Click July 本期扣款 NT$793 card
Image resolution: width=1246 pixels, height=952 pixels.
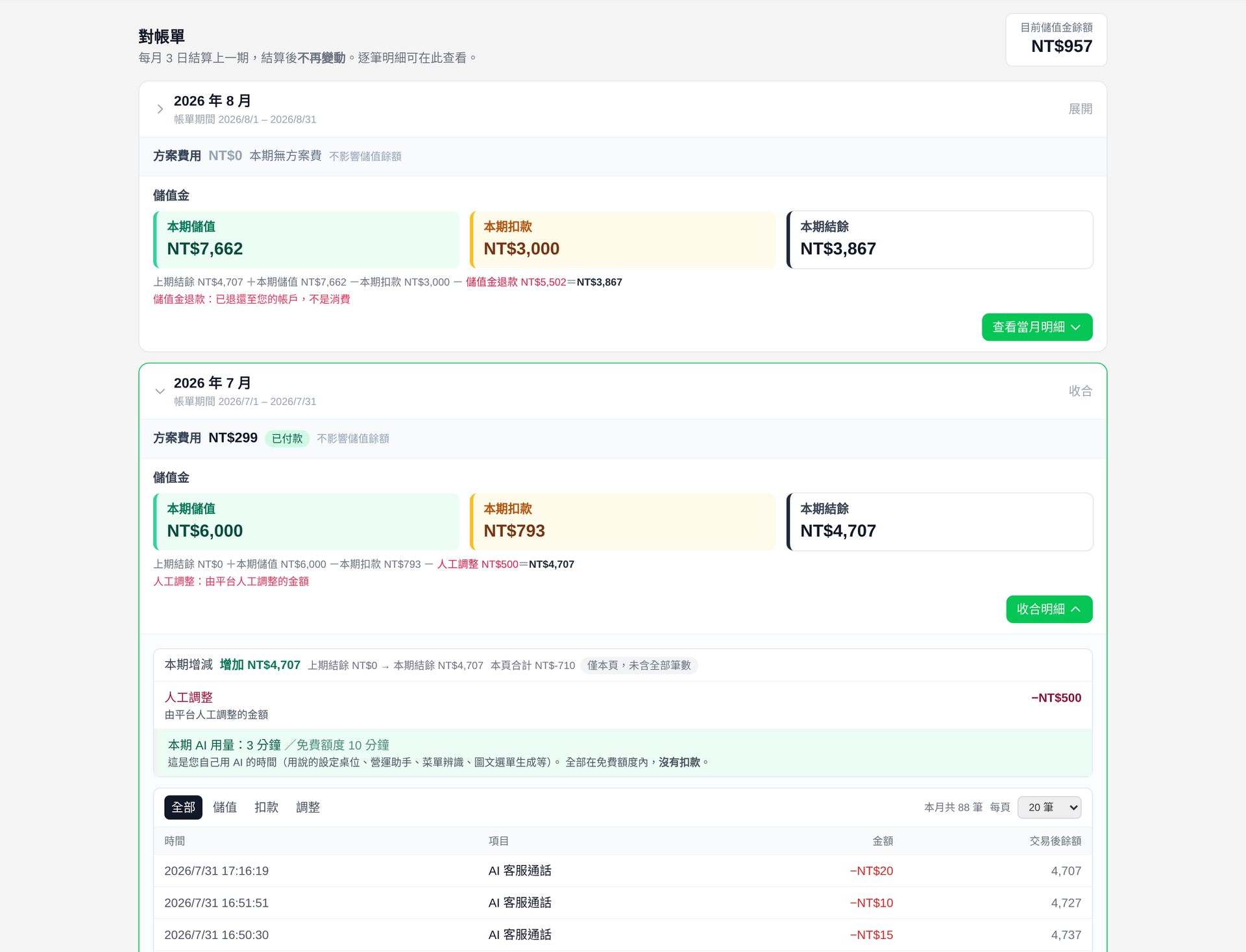623,522
